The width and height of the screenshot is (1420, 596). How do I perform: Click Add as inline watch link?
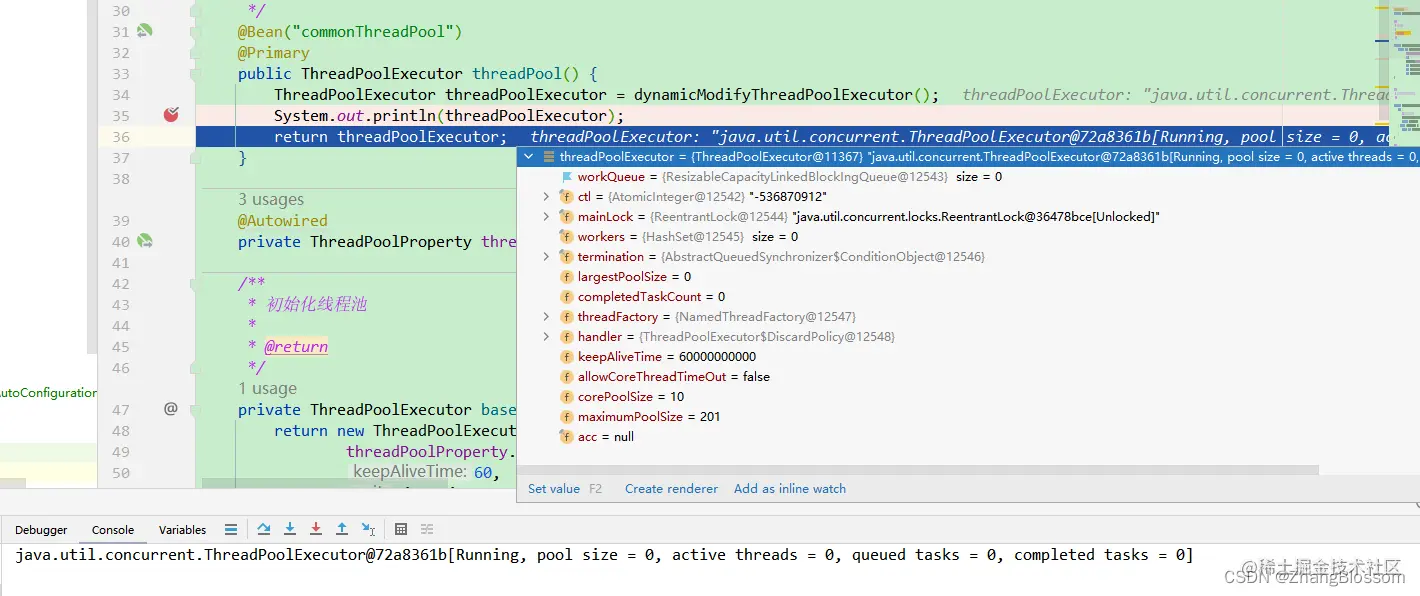(790, 489)
